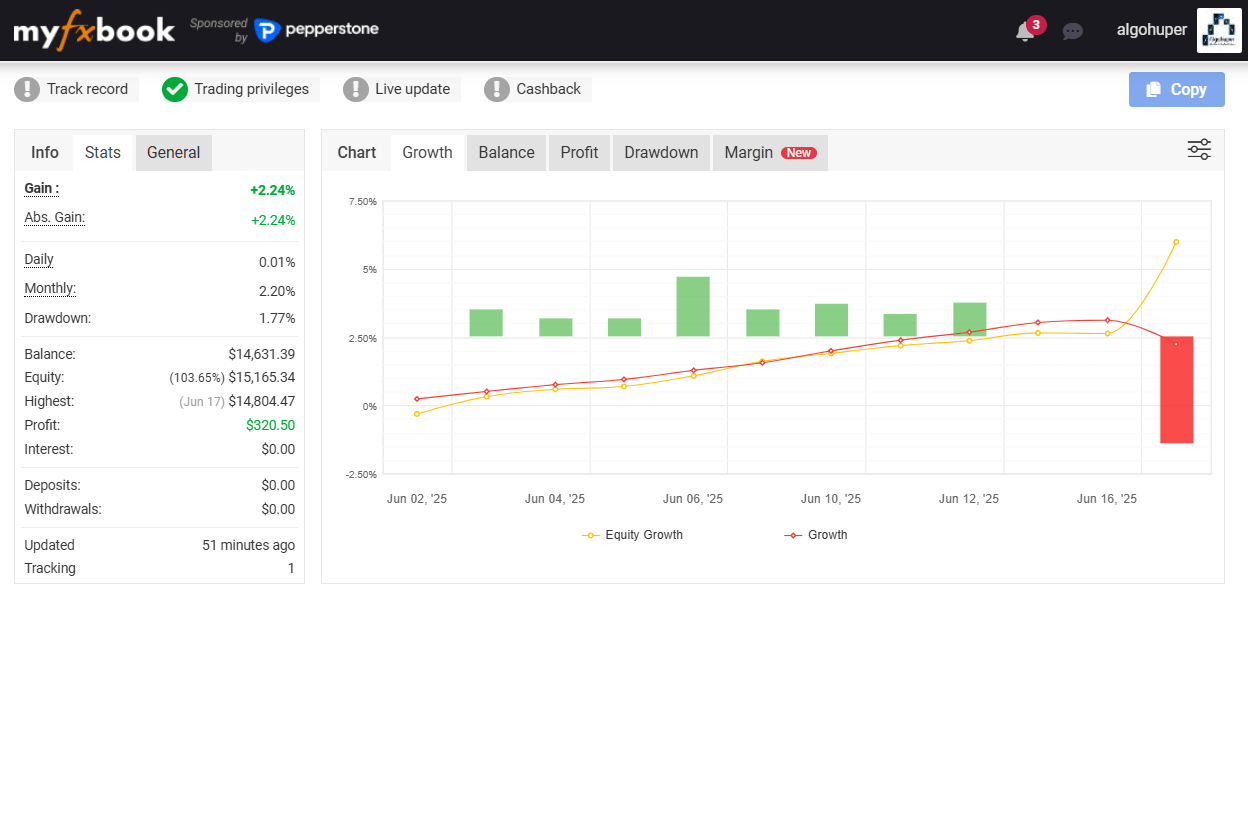Open the chat messages bubble icon
The image size is (1248, 825).
tap(1073, 31)
